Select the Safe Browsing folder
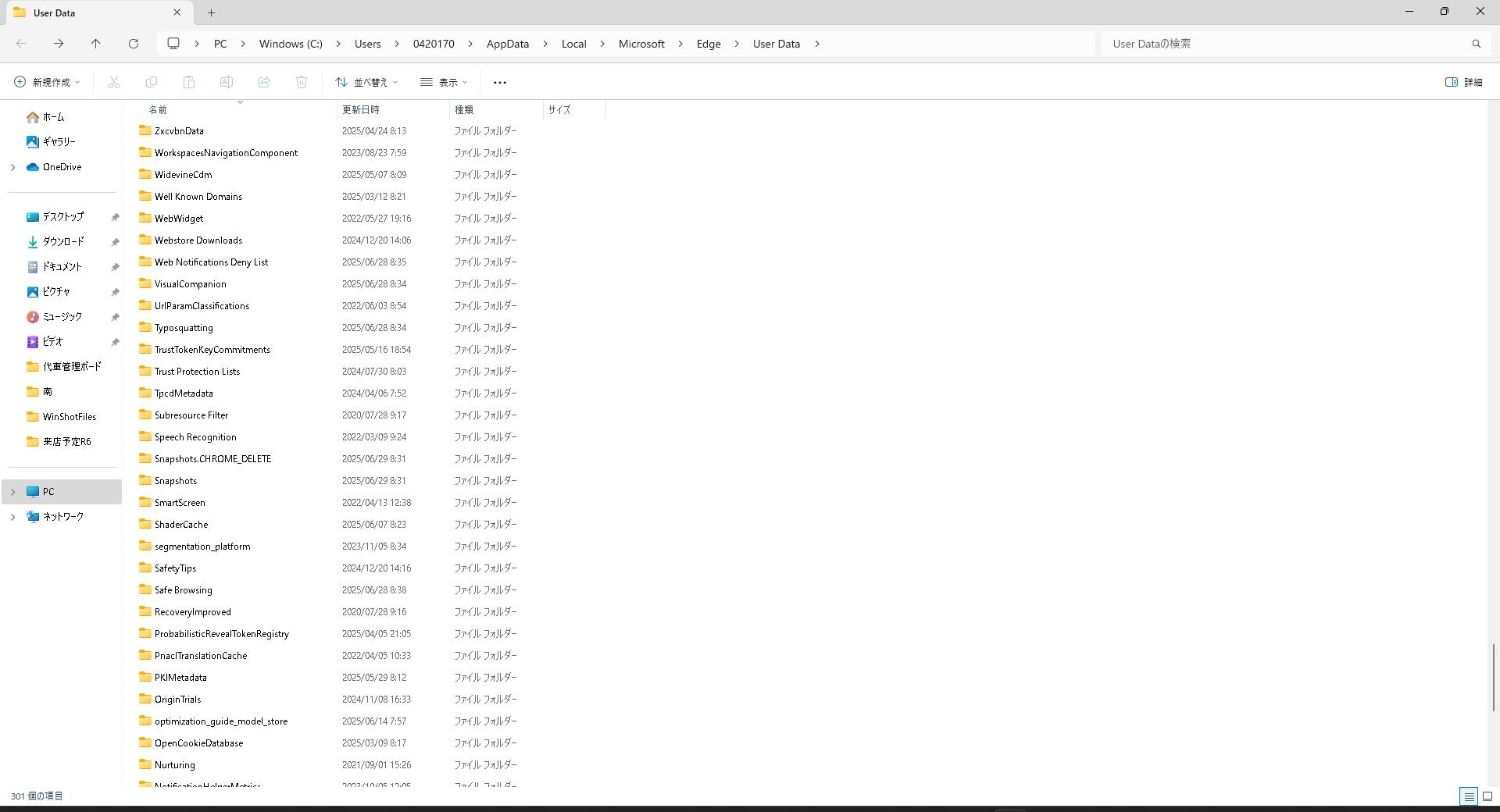 pyautogui.click(x=184, y=590)
